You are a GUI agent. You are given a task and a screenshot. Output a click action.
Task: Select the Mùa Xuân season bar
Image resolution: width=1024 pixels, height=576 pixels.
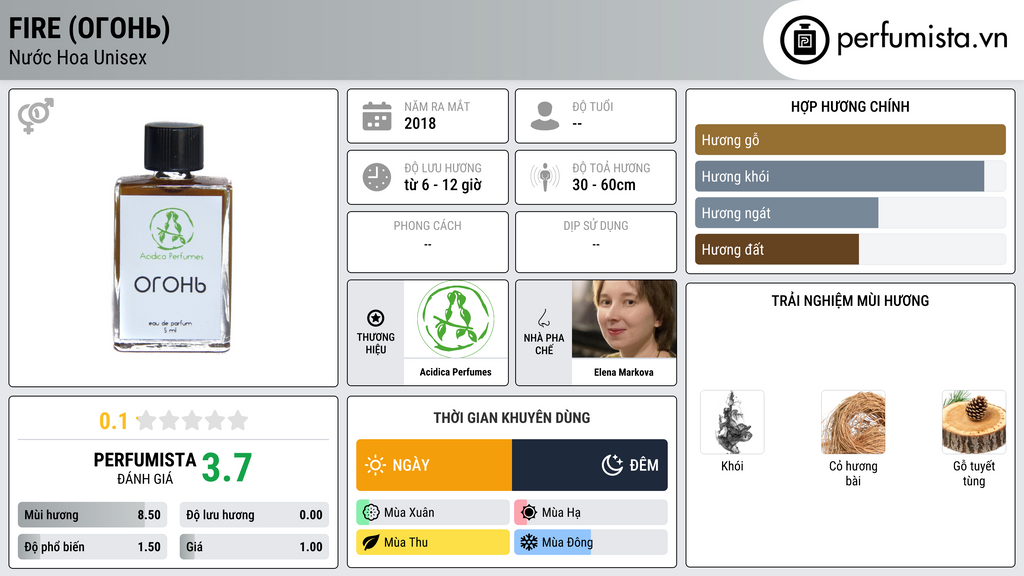pyautogui.click(x=433, y=513)
